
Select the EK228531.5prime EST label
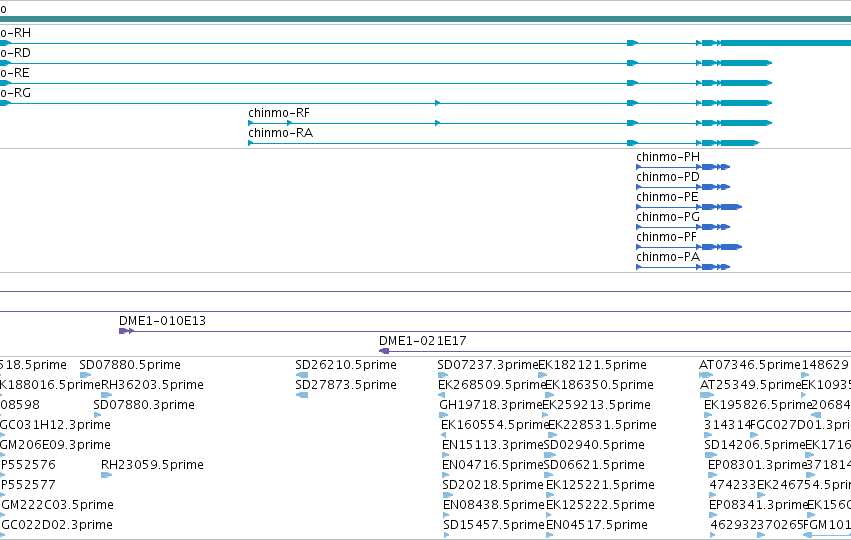602,425
